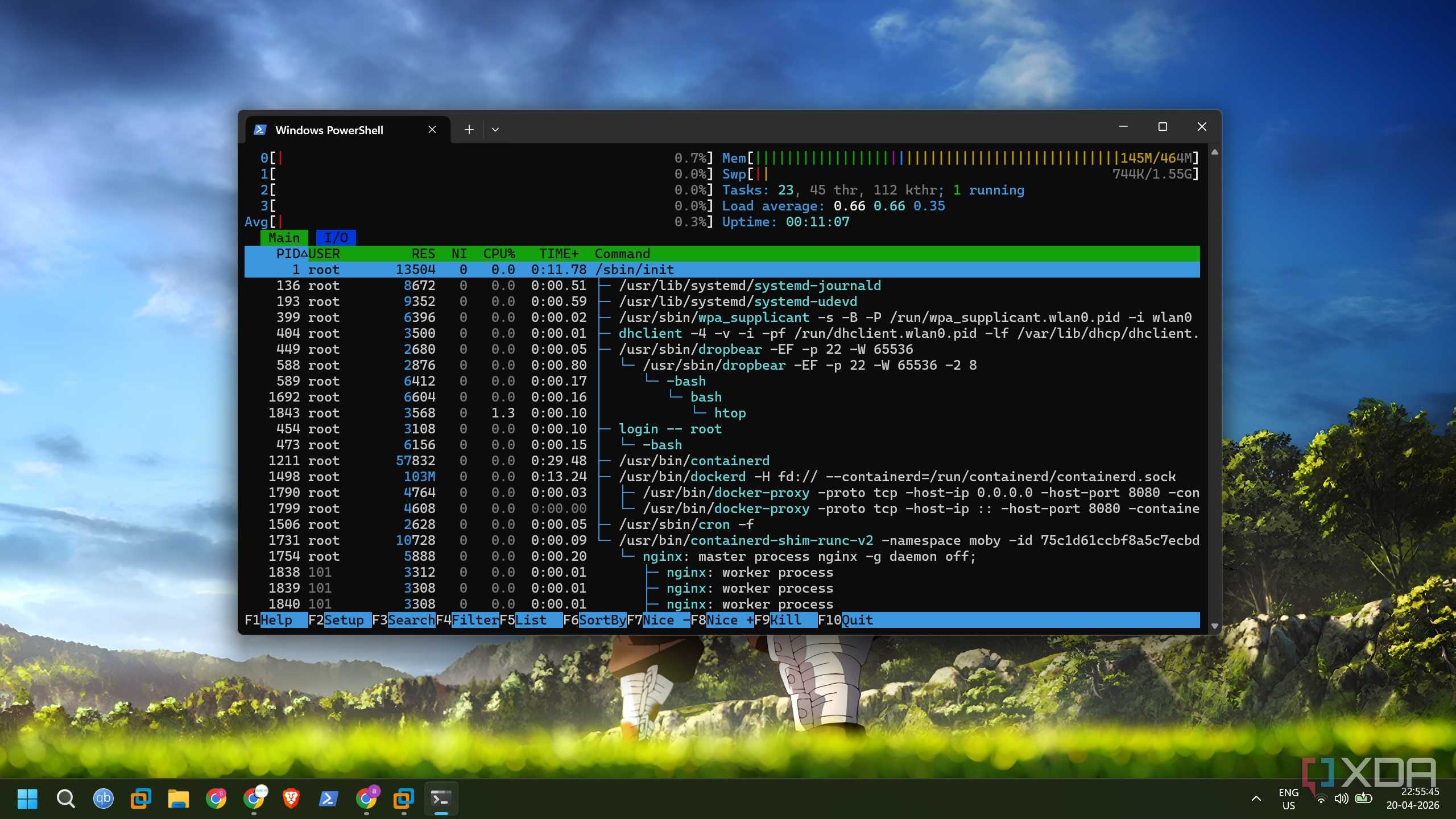Open the volume speaker tray icon

[1341, 799]
